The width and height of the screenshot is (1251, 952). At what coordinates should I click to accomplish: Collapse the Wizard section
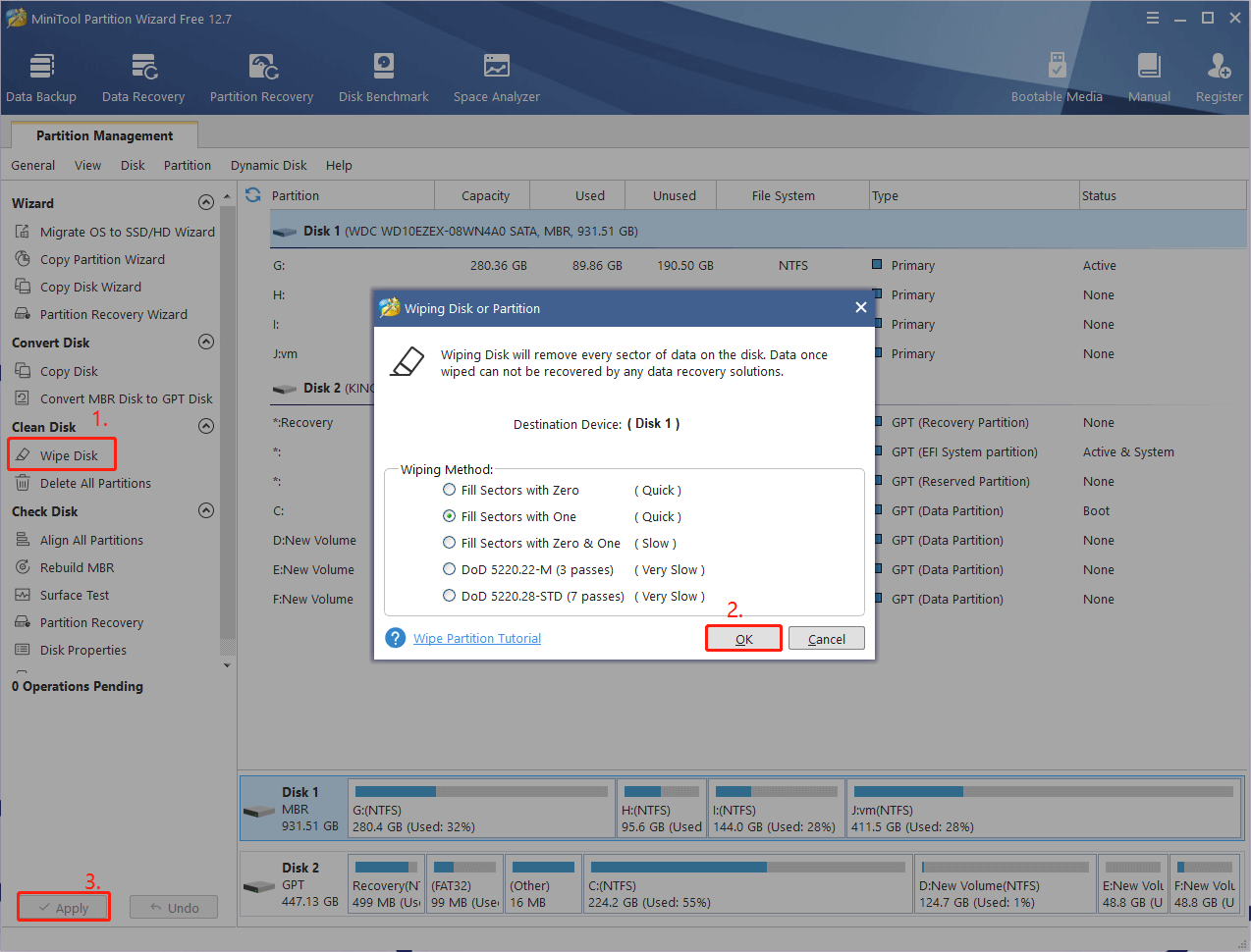206,202
